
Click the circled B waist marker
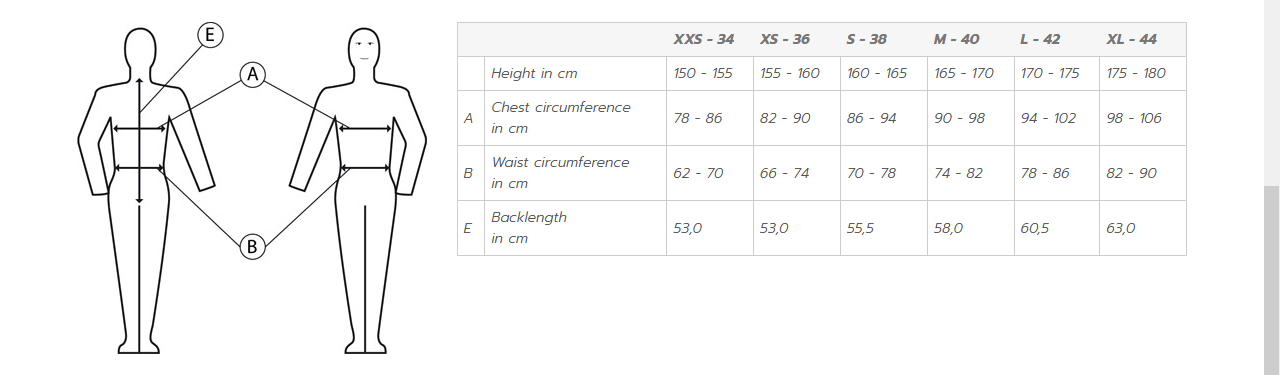coord(253,246)
